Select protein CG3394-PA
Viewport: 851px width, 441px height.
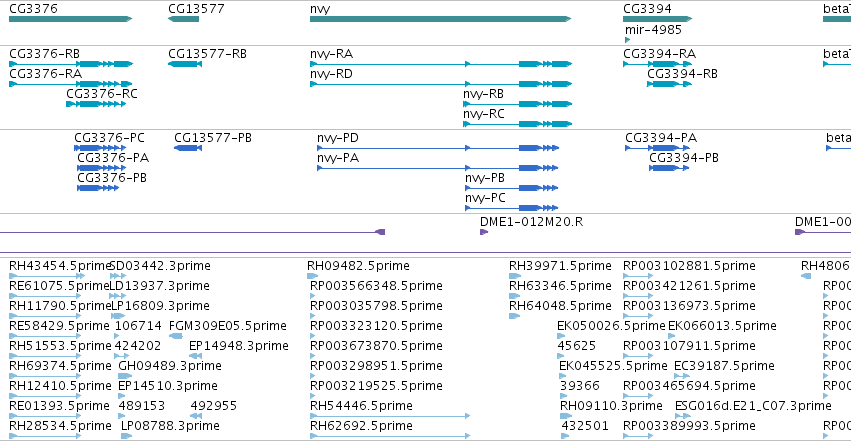pyautogui.click(x=657, y=148)
